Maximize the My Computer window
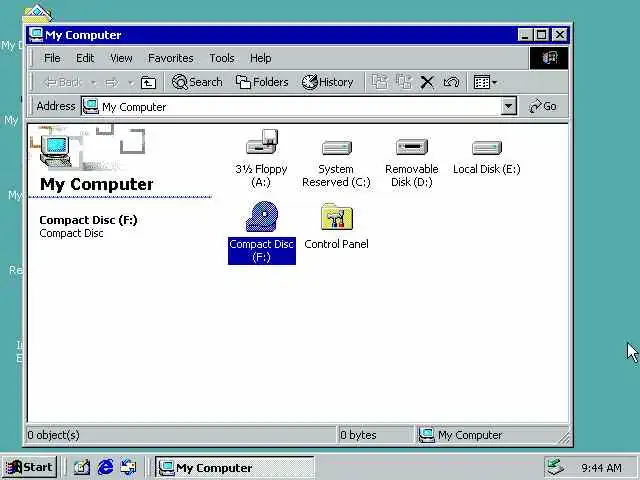Viewport: 640px width, 480px height. point(542,35)
